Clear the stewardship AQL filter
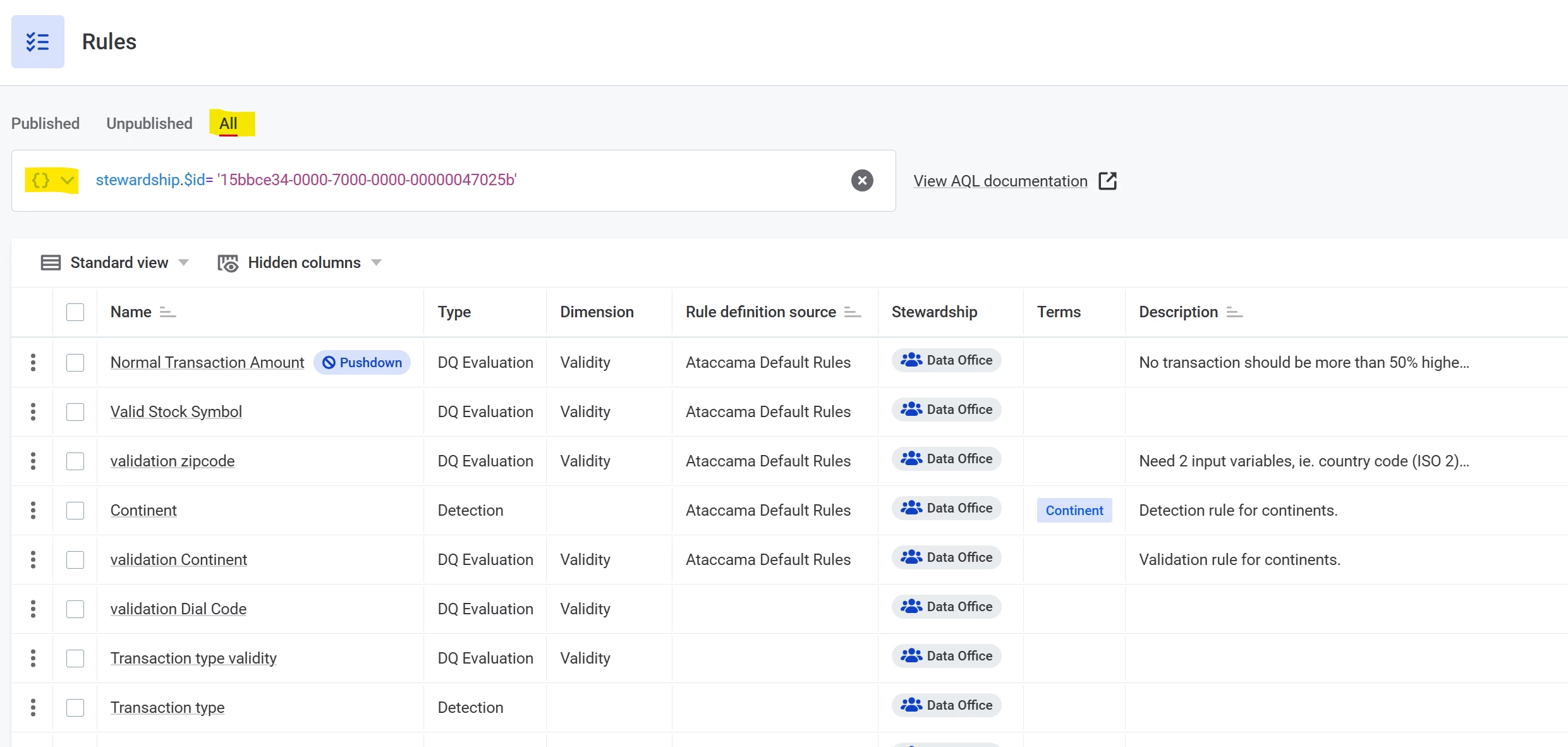 pos(862,181)
